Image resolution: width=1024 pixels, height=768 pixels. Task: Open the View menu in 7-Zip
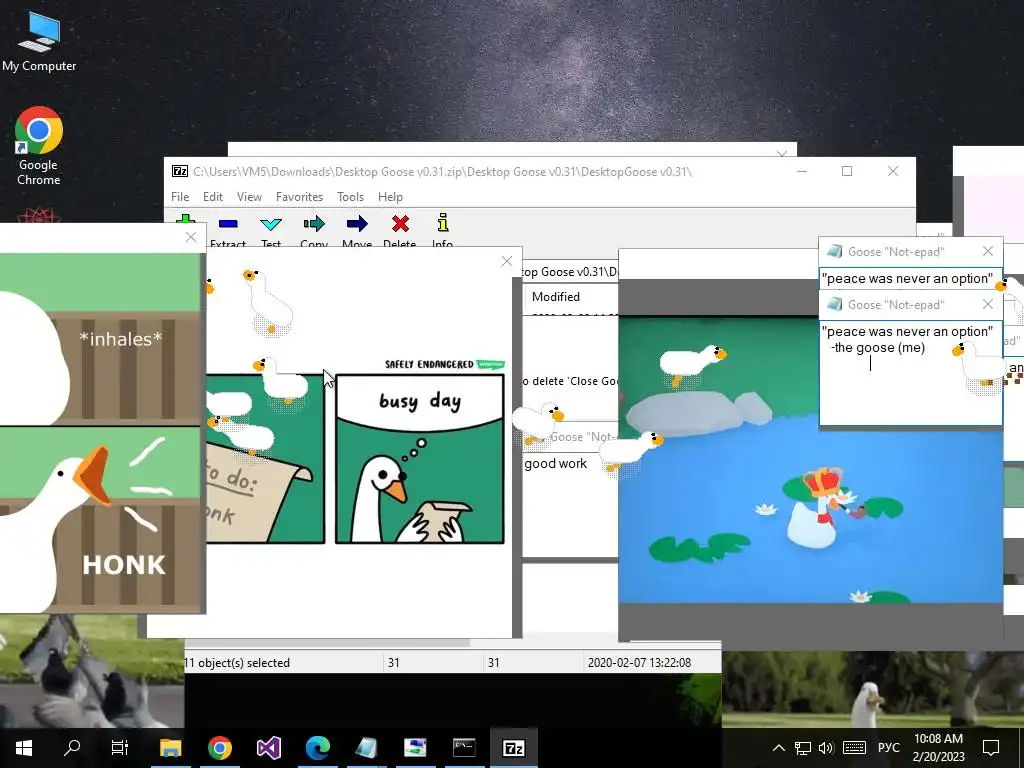pyautogui.click(x=249, y=197)
